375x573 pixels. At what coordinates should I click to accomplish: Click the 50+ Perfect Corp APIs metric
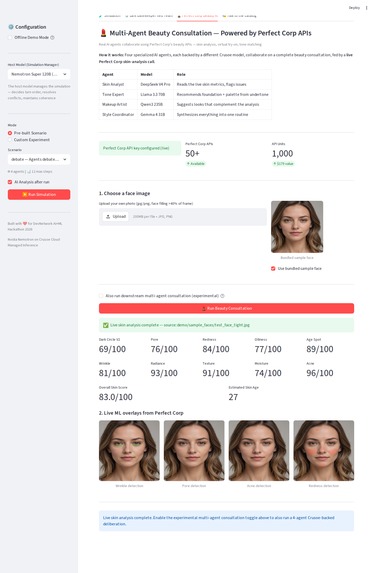coord(192,154)
